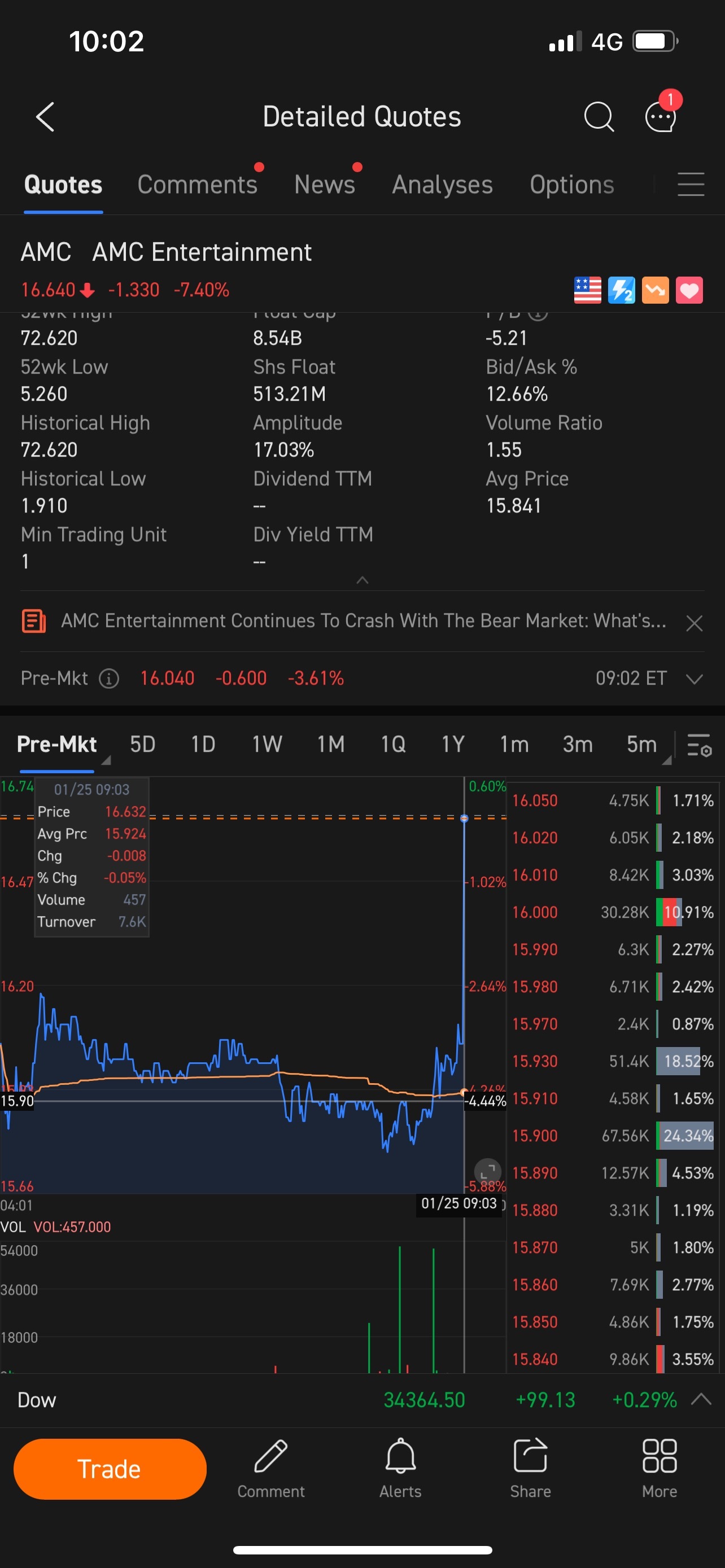
Task: Tap the 15.860 price level row
Action: coord(613,1284)
